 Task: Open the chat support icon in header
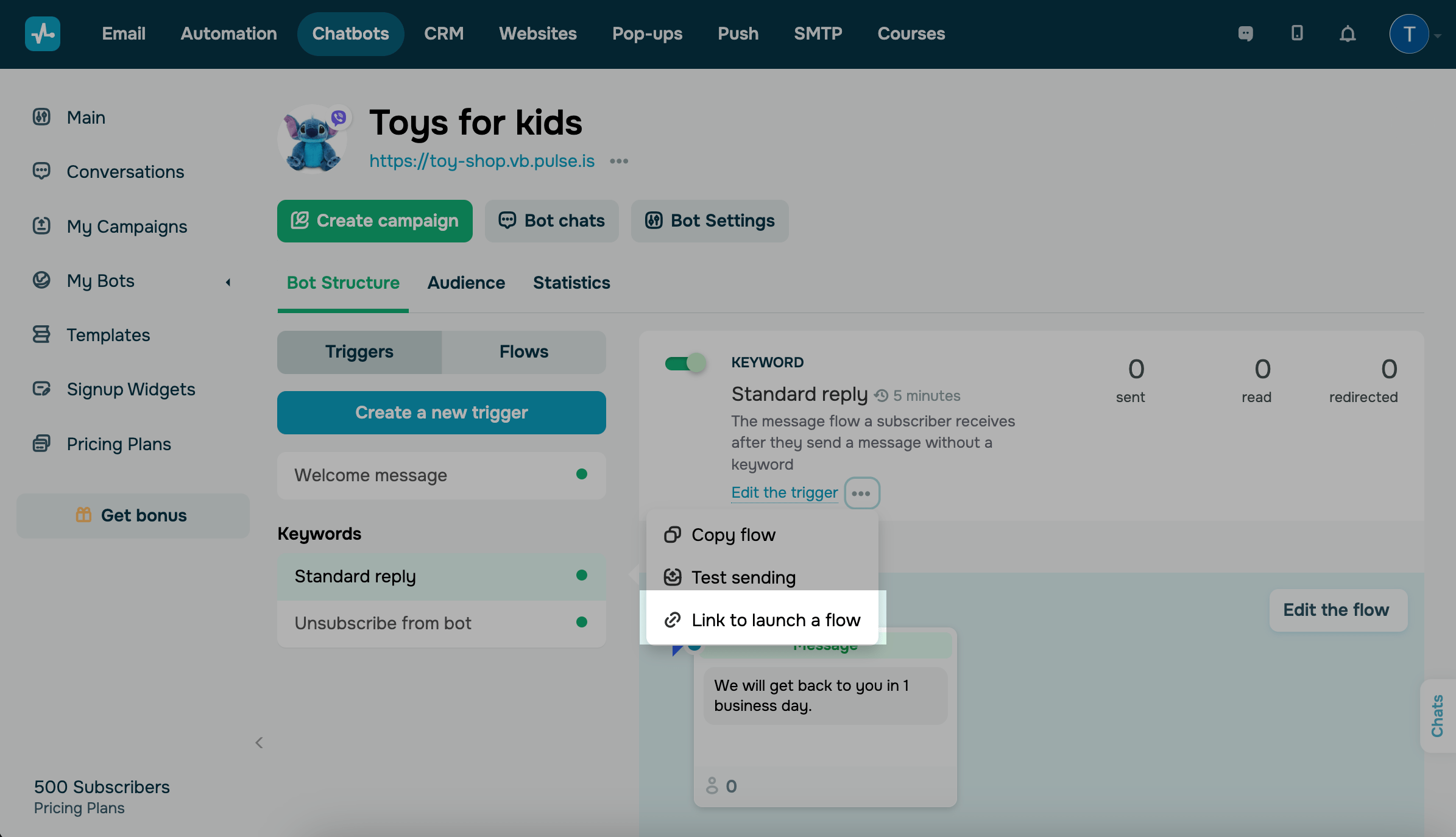[1246, 34]
